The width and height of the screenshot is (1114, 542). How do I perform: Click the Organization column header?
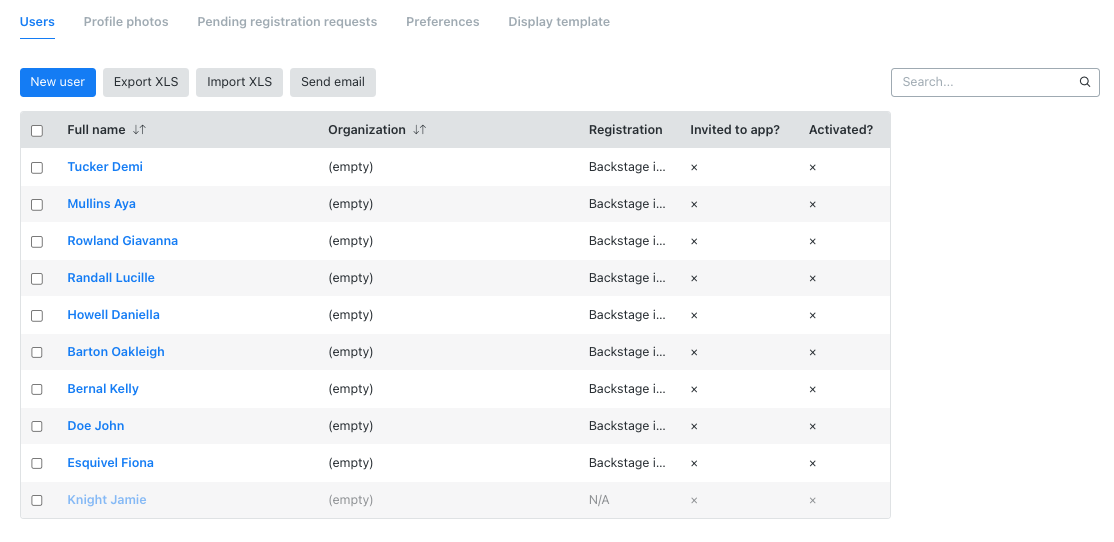pyautogui.click(x=367, y=130)
